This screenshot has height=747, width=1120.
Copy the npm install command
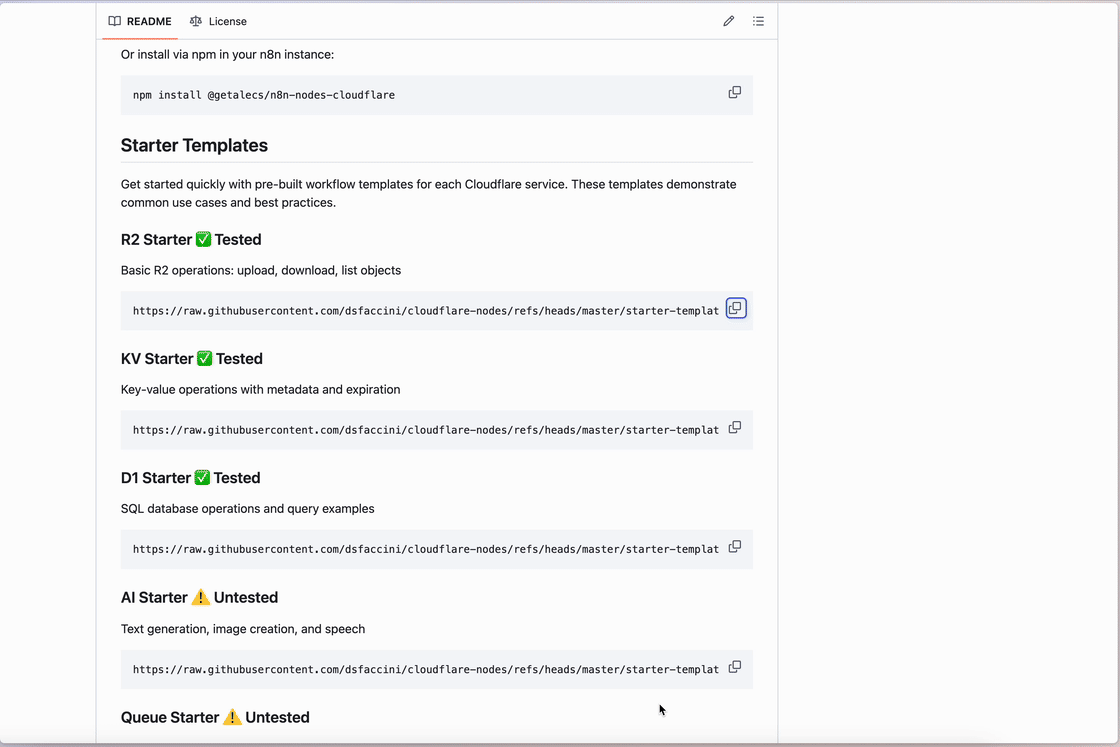[x=735, y=93]
